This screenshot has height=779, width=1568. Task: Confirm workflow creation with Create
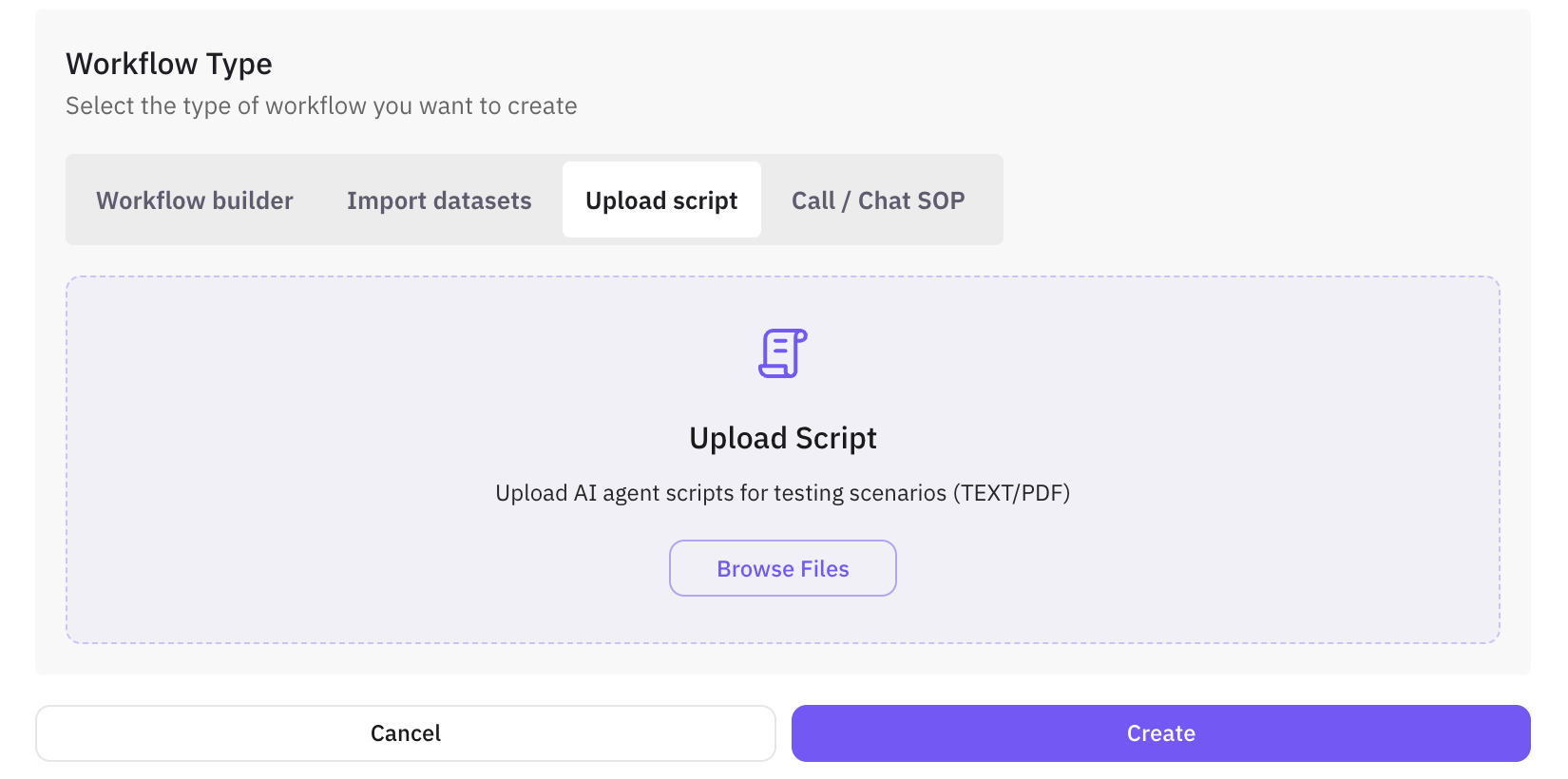pyautogui.click(x=1160, y=732)
